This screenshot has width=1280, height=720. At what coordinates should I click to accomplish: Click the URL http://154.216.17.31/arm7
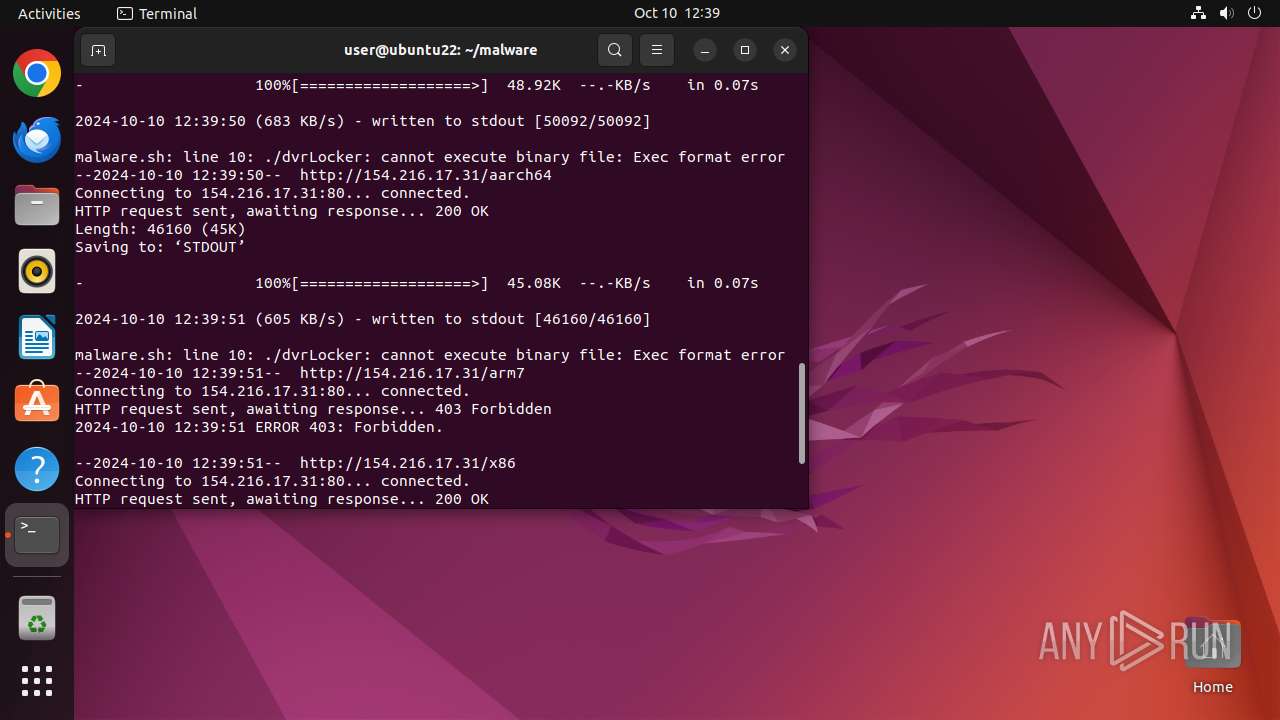(x=412, y=373)
